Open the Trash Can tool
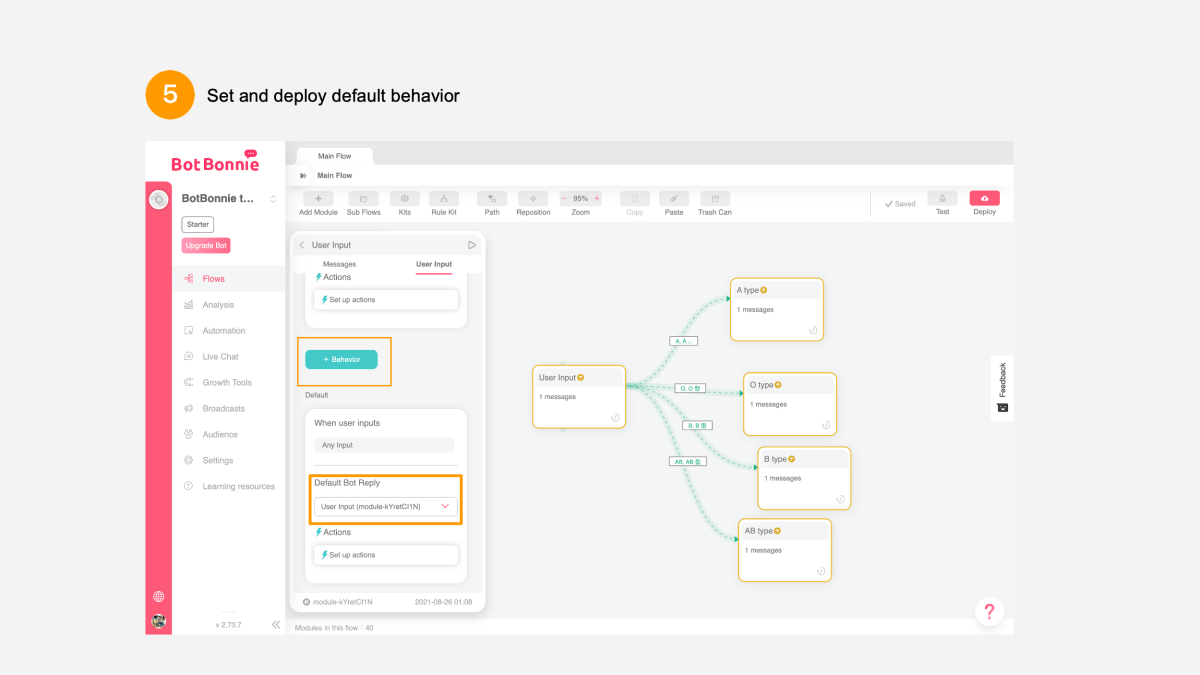1200x675 pixels. click(x=715, y=199)
